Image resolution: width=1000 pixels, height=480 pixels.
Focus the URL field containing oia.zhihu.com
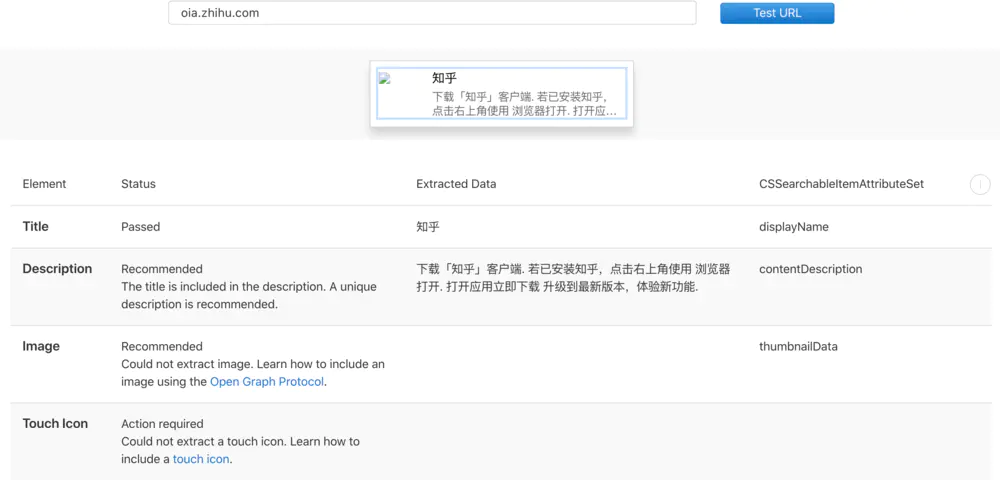(432, 13)
